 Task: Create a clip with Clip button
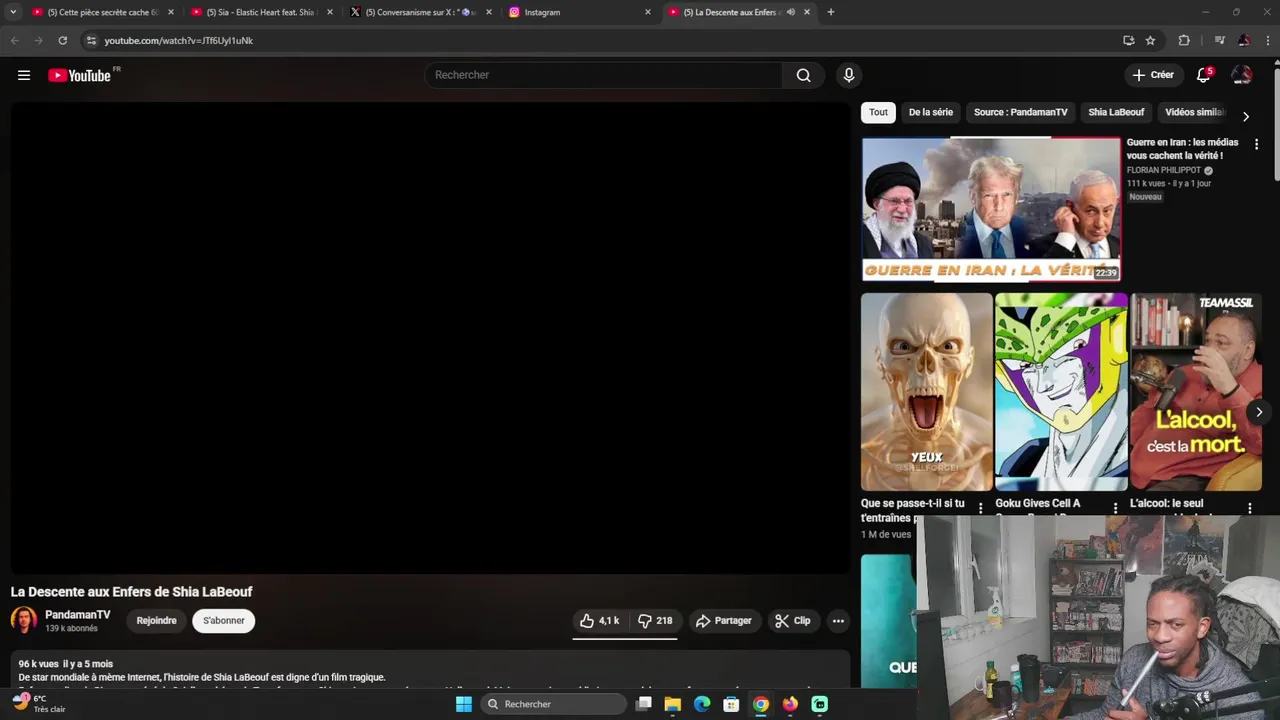(x=793, y=621)
